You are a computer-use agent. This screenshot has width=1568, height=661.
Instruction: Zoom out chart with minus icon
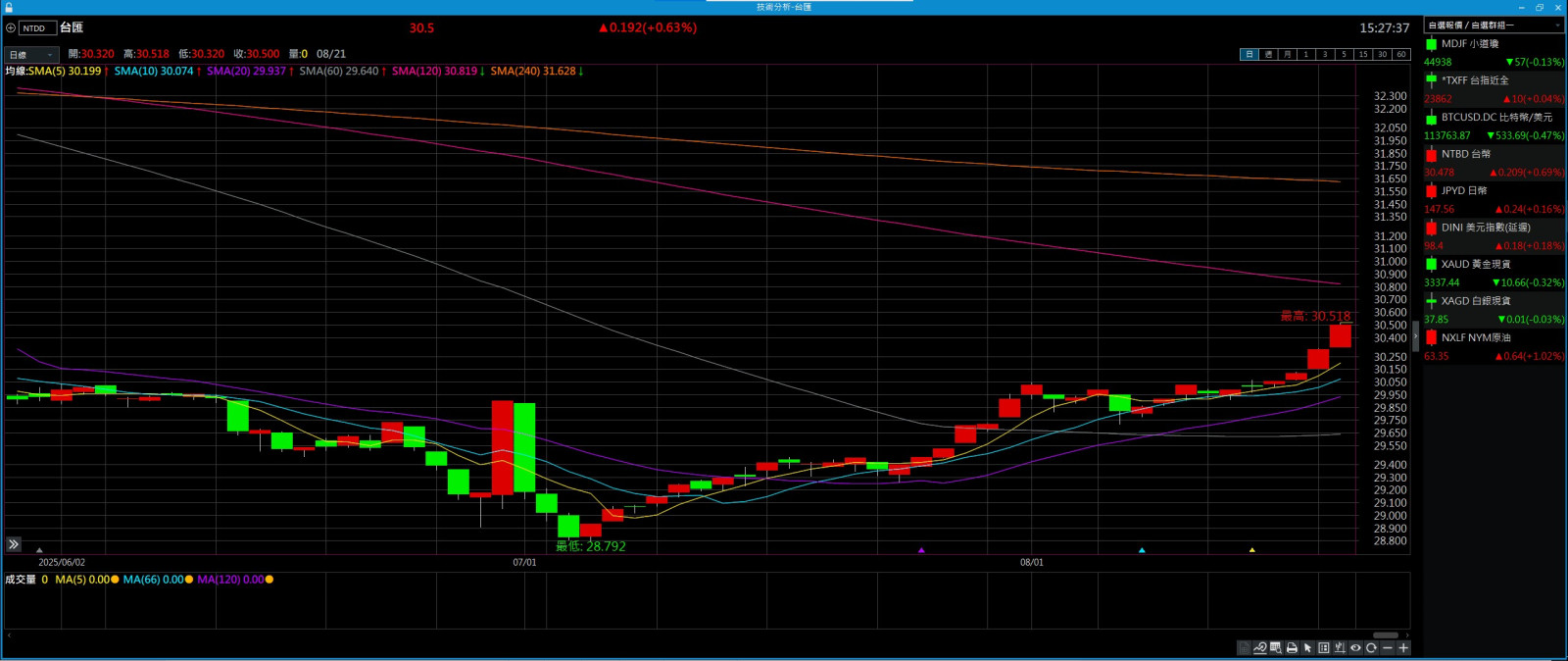click(1387, 647)
